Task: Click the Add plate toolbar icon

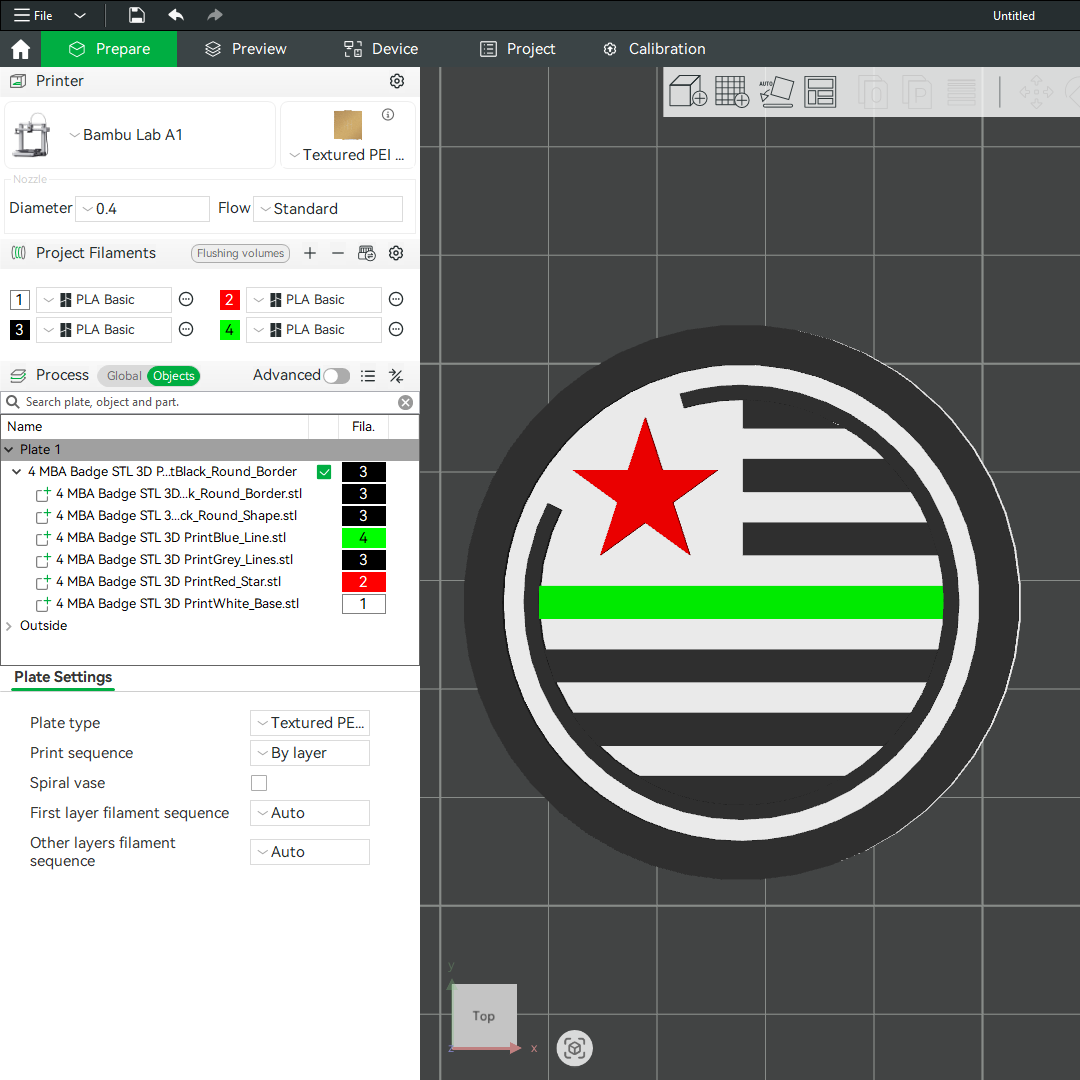Action: tap(732, 92)
